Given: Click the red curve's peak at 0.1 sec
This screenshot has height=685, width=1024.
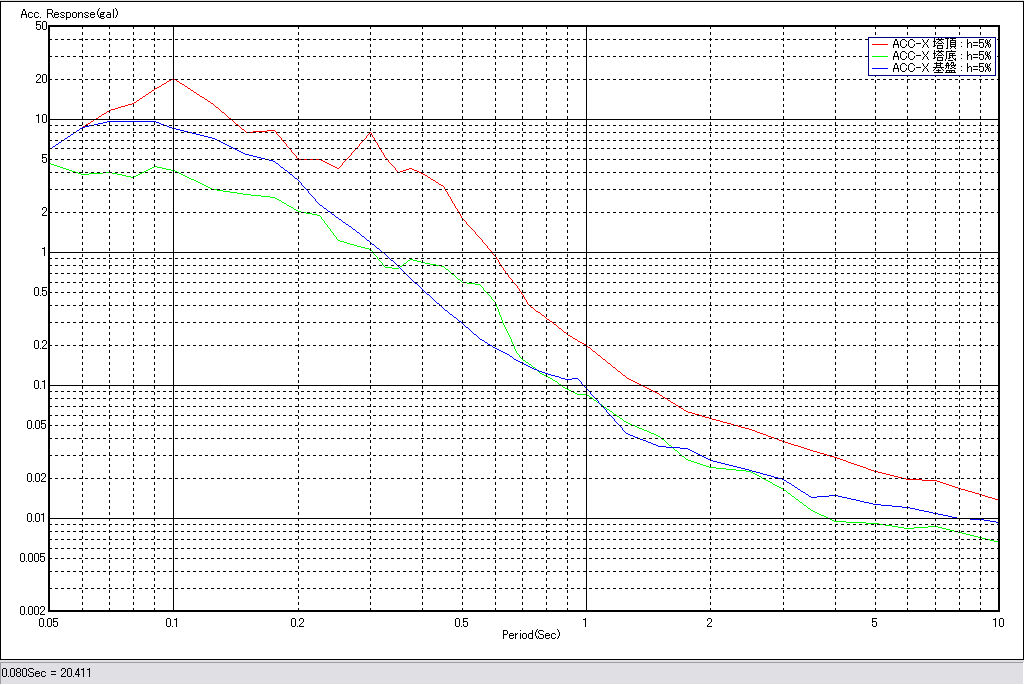Looking at the screenshot, I should click(x=174, y=78).
